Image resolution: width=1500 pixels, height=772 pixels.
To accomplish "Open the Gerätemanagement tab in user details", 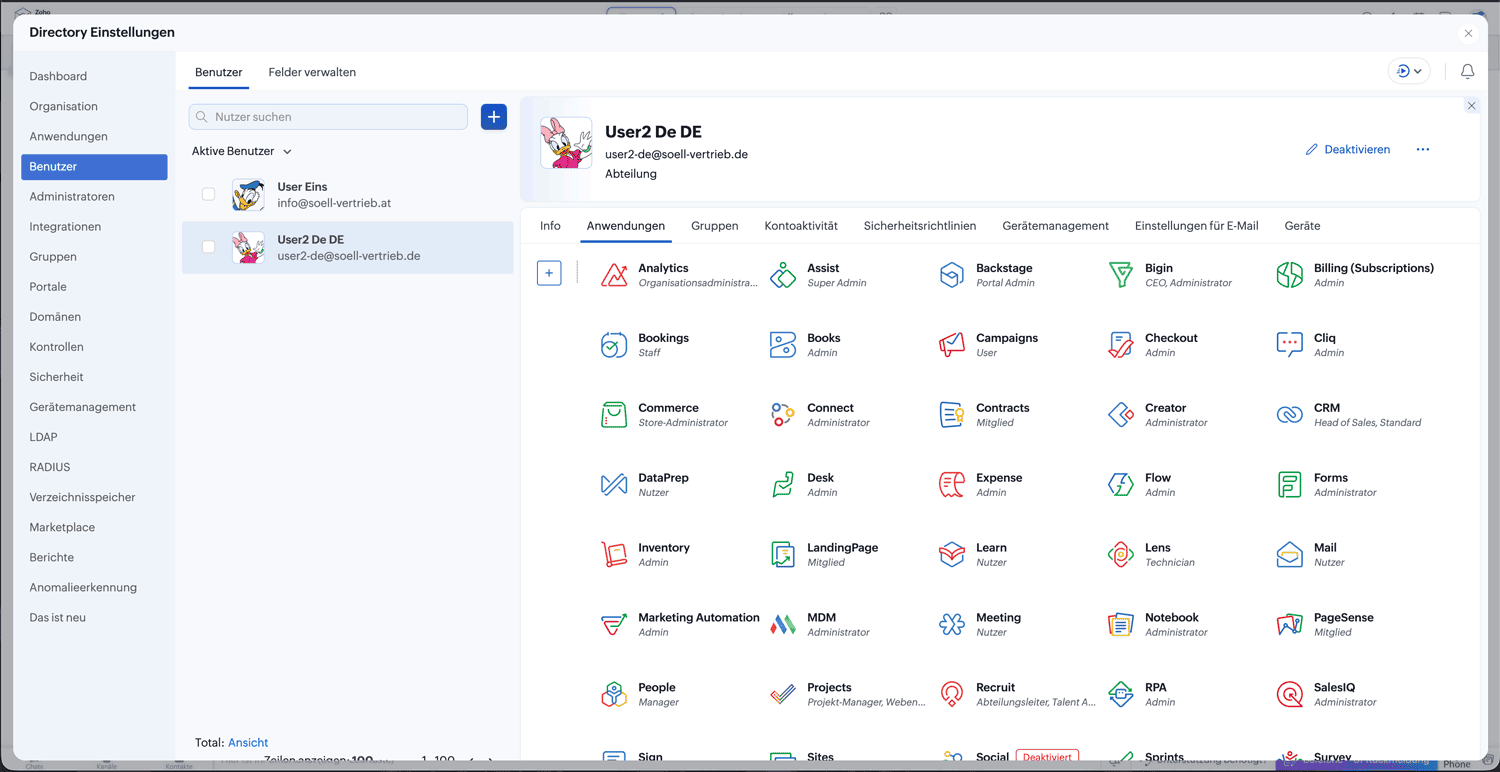I will [x=1055, y=226].
